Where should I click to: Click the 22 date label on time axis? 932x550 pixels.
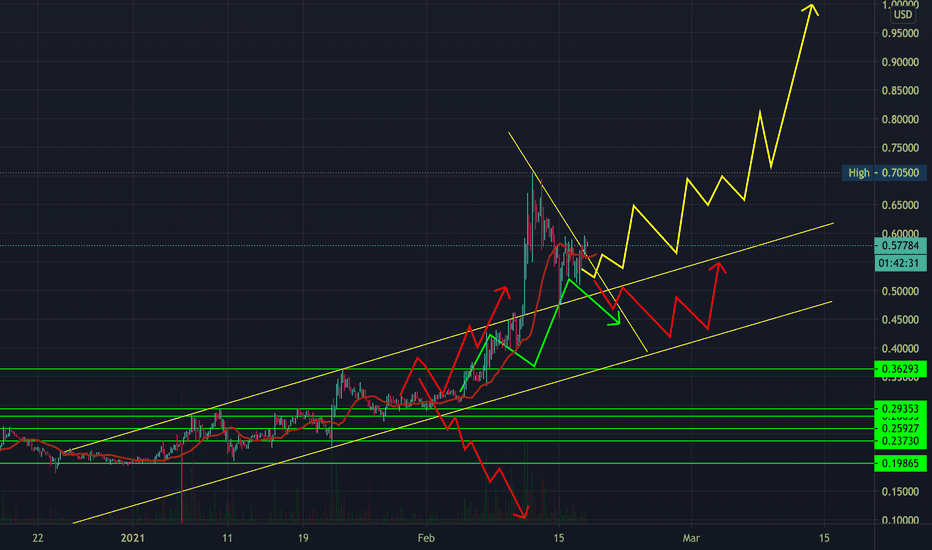coord(38,538)
